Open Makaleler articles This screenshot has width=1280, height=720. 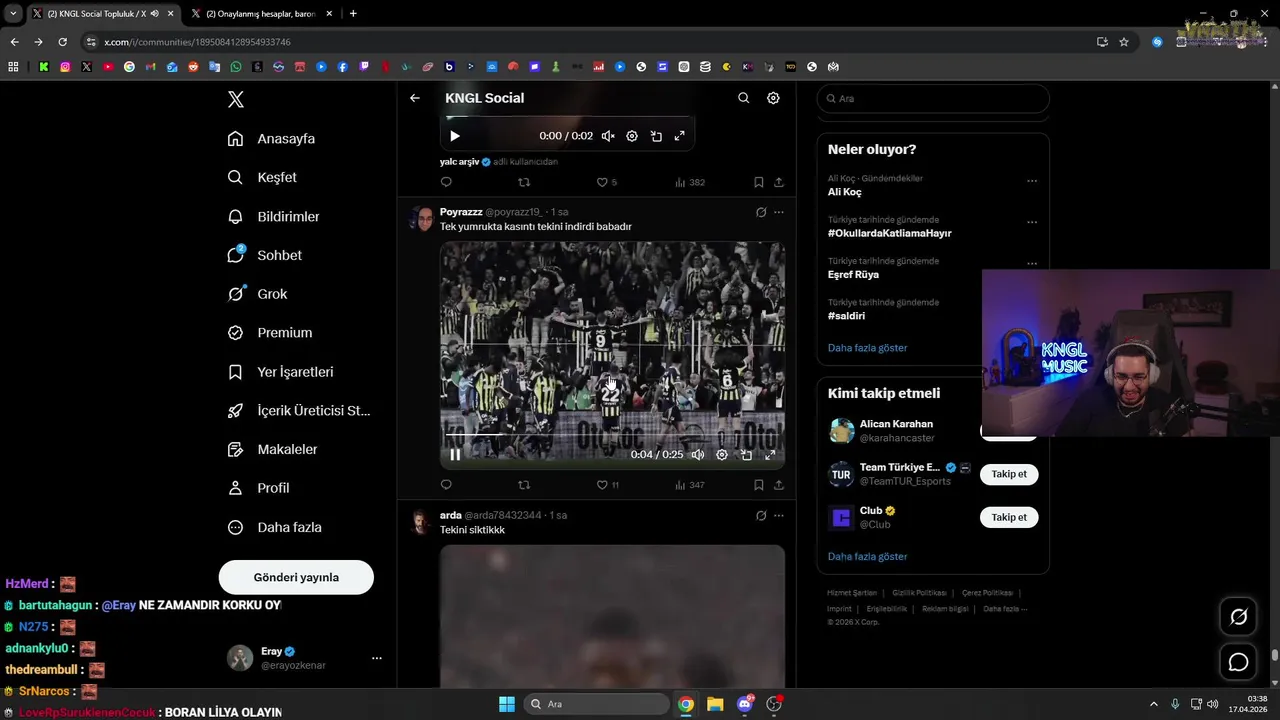[x=272, y=449]
